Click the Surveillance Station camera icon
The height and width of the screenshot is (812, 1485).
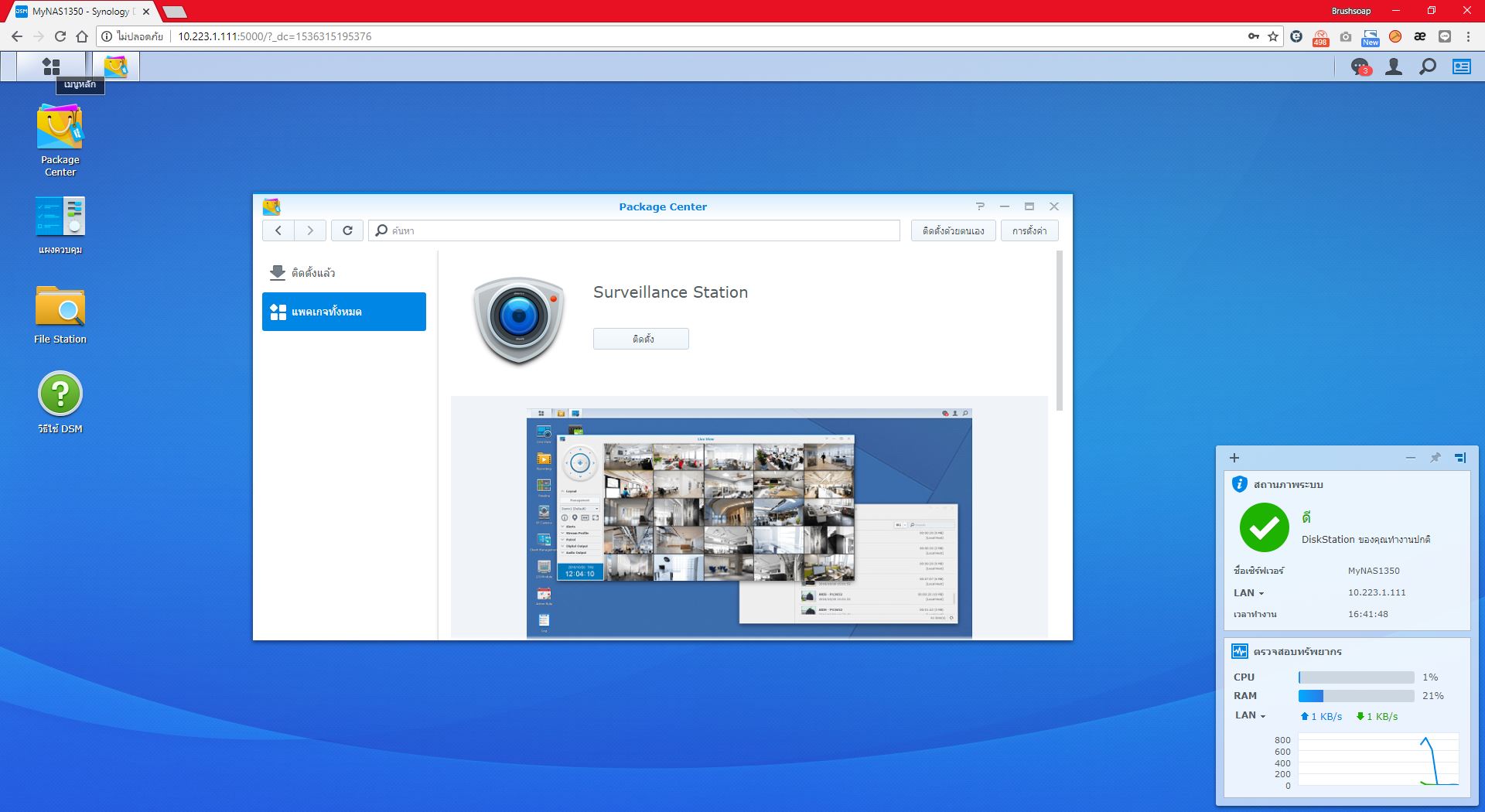(x=519, y=320)
